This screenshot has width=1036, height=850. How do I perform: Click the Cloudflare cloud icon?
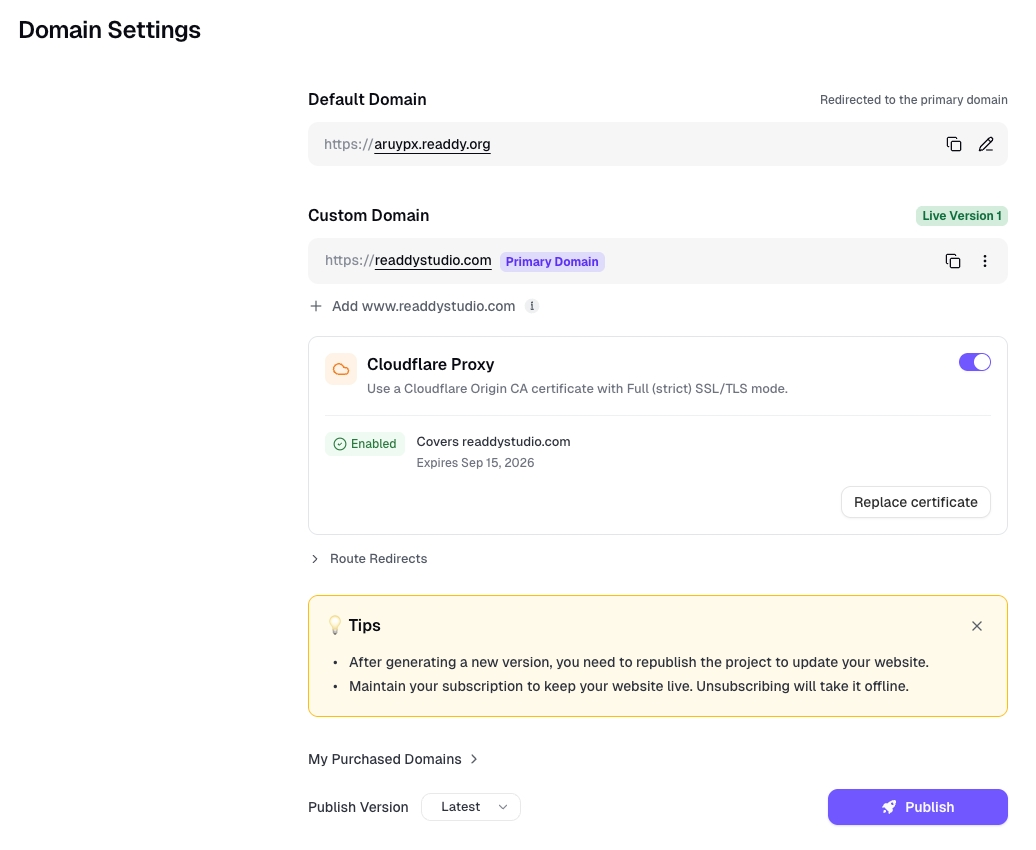pyautogui.click(x=341, y=369)
